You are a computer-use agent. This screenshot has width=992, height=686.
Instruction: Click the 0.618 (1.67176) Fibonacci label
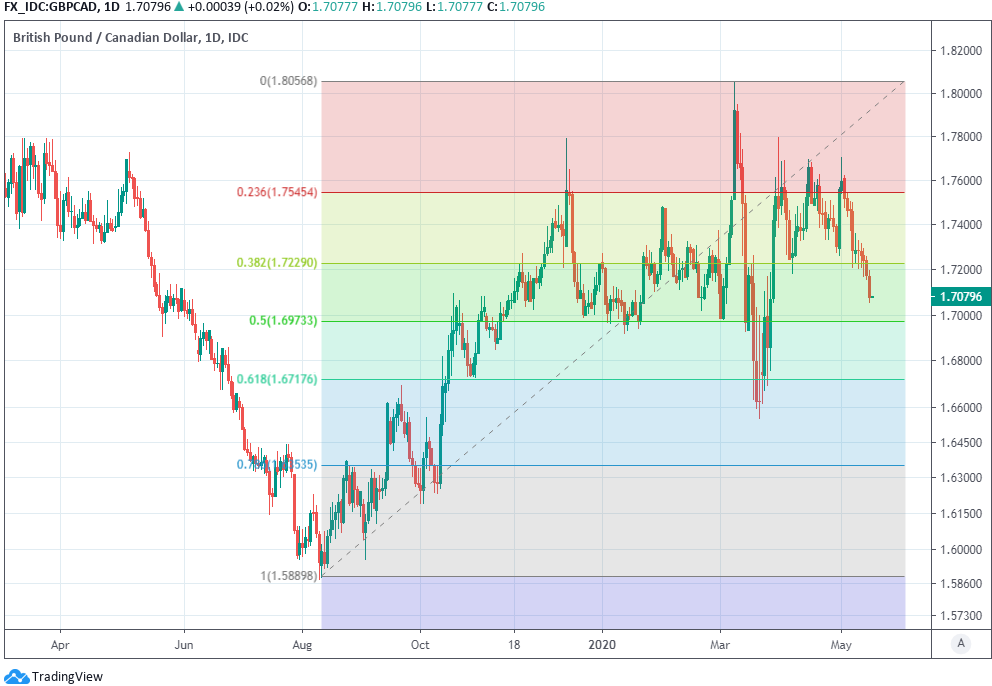point(277,379)
